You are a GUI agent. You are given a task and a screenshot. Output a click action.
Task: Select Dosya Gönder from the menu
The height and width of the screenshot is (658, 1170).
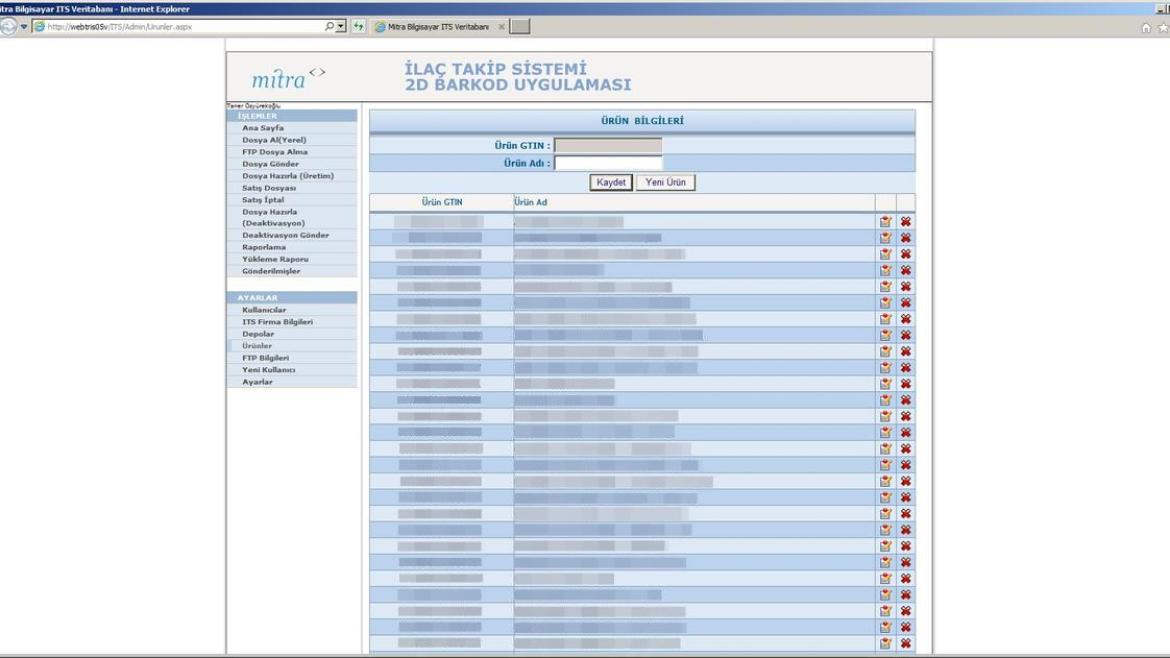(270, 163)
